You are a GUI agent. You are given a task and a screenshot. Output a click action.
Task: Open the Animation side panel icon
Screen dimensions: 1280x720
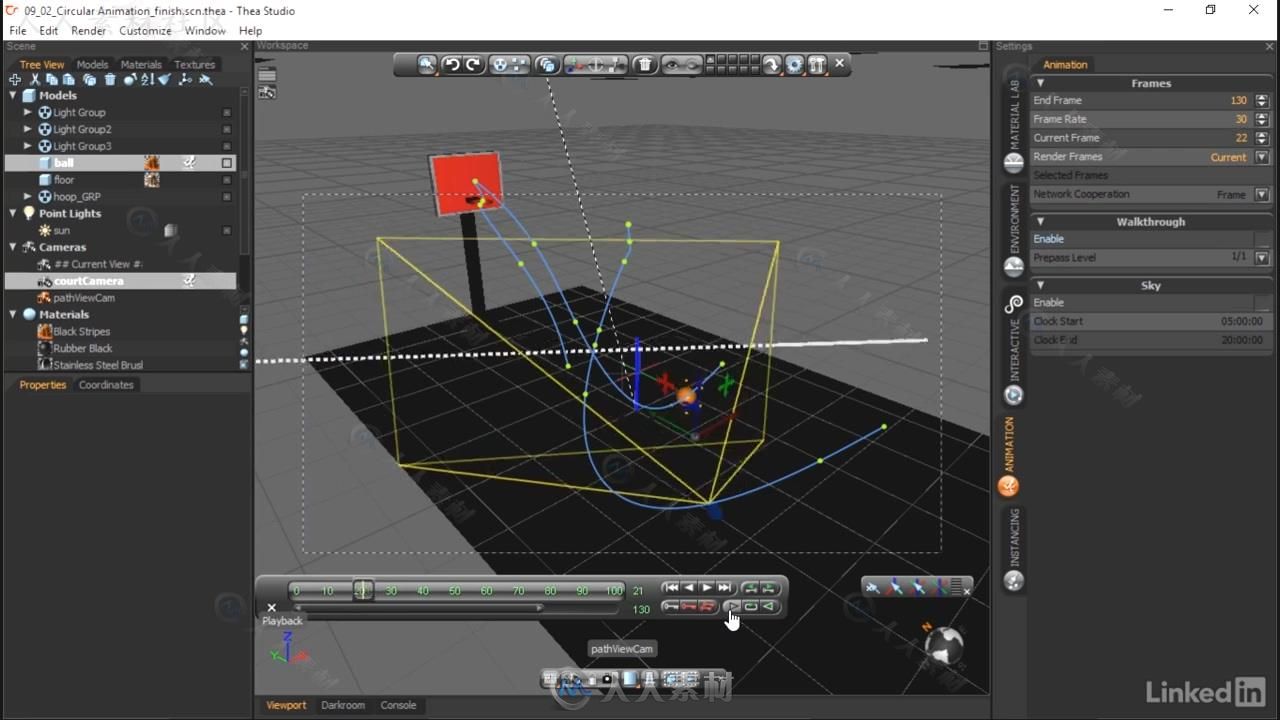coord(1010,486)
